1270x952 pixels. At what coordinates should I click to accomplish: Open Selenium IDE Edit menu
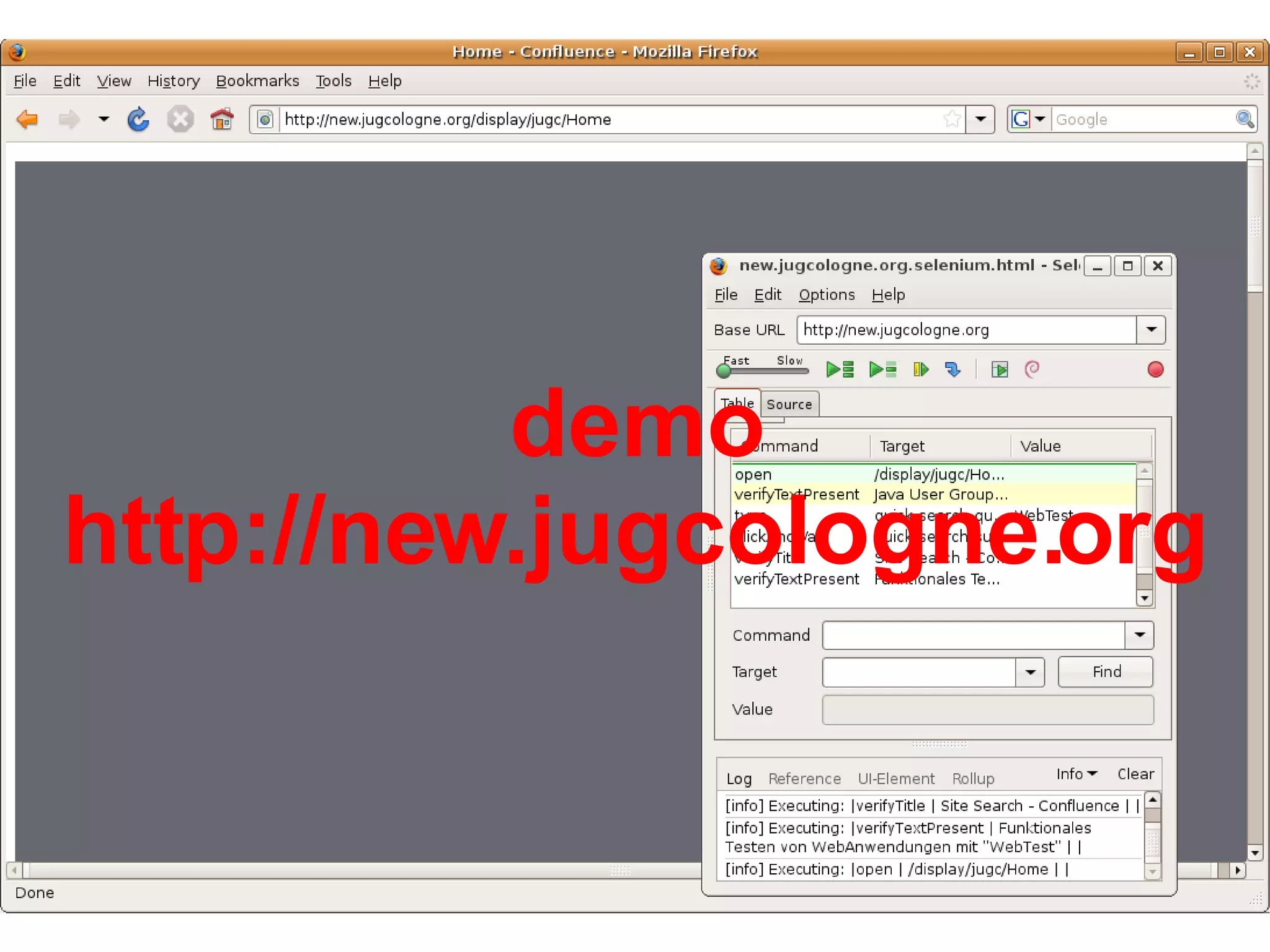click(767, 295)
